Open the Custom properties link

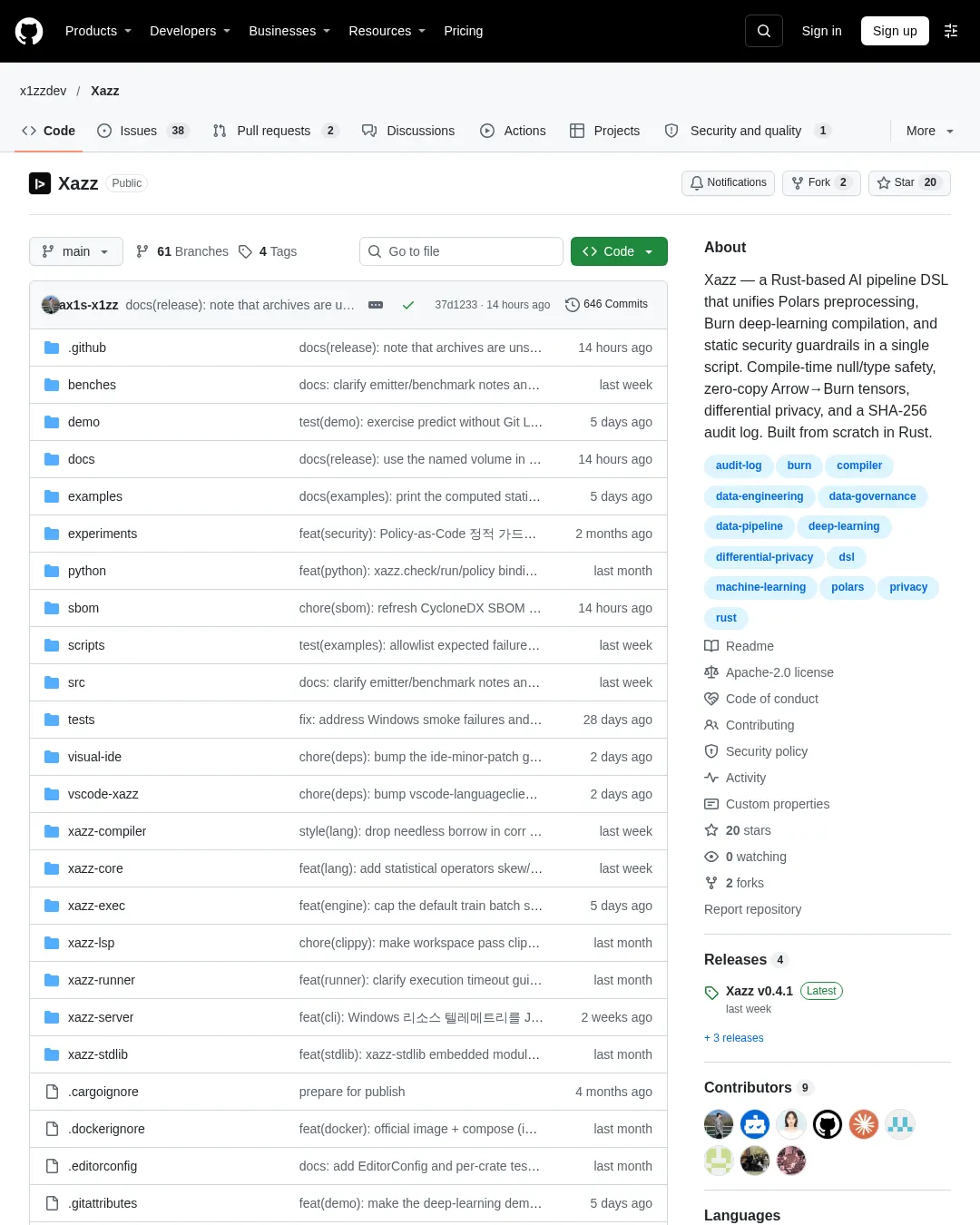[778, 804]
